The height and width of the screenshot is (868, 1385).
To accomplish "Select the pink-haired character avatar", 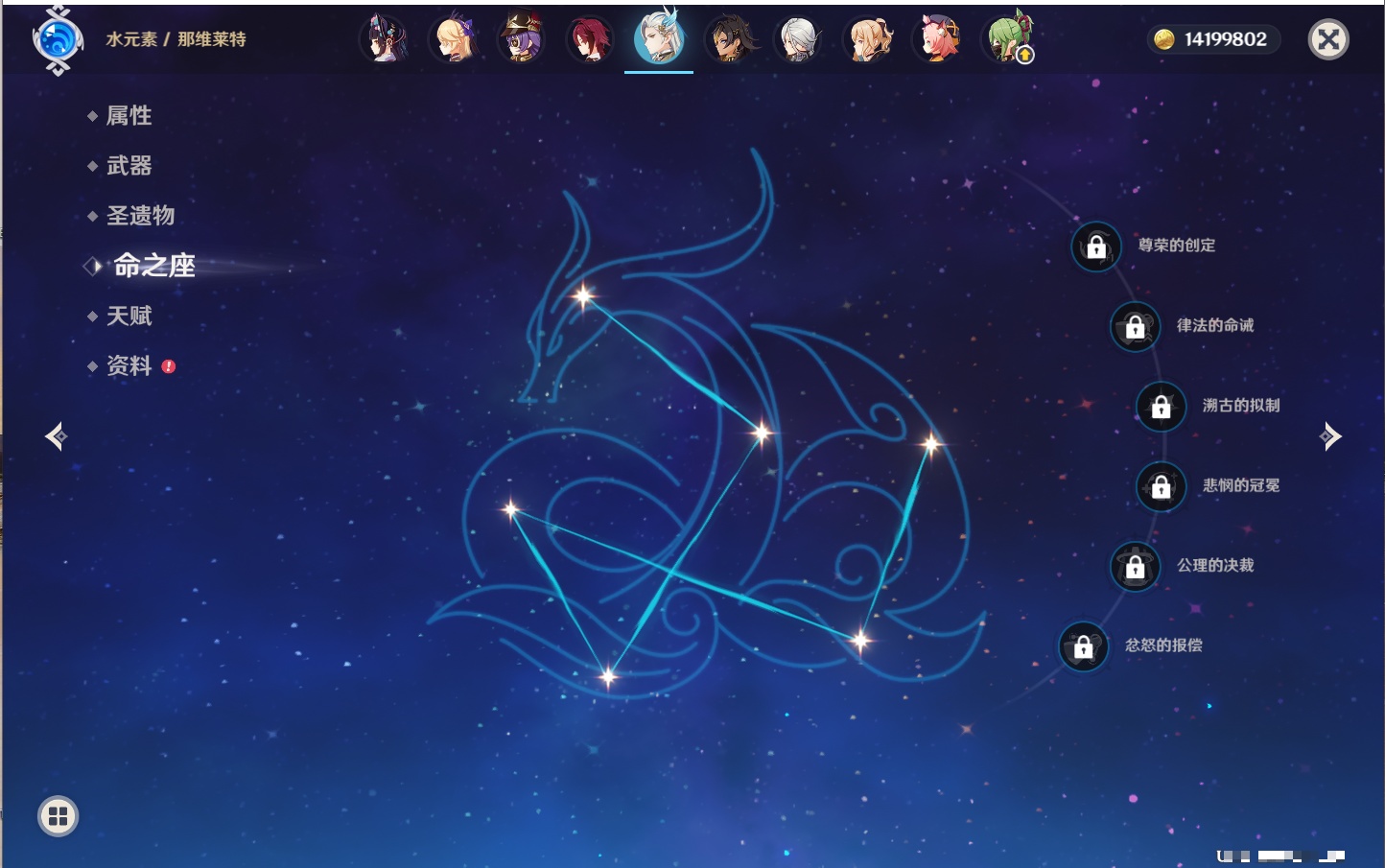I will (937, 39).
